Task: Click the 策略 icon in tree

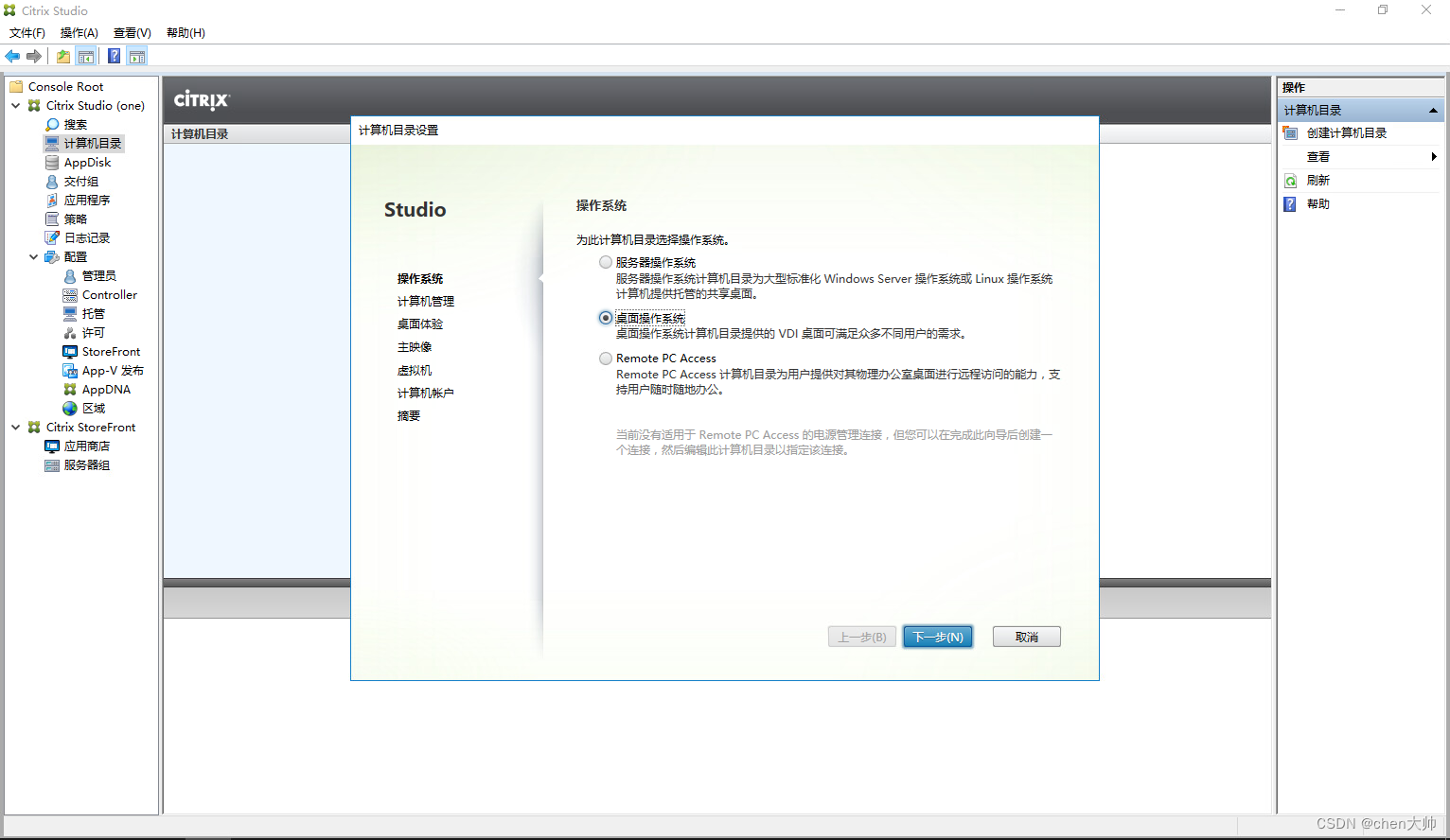Action: tap(52, 219)
